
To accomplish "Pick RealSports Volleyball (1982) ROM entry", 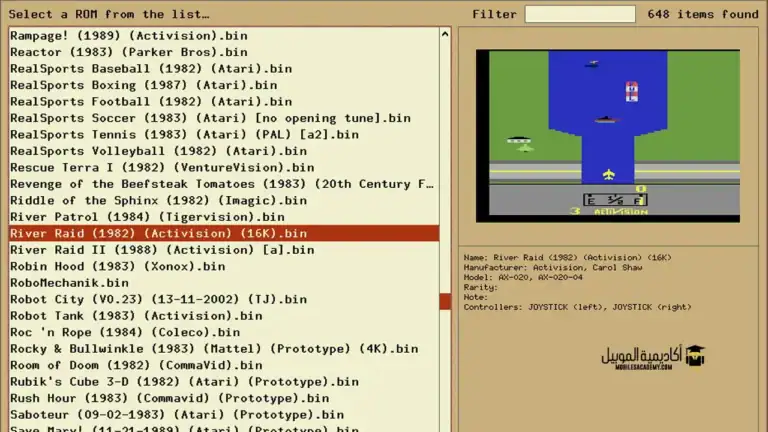I will pyautogui.click(x=159, y=151).
